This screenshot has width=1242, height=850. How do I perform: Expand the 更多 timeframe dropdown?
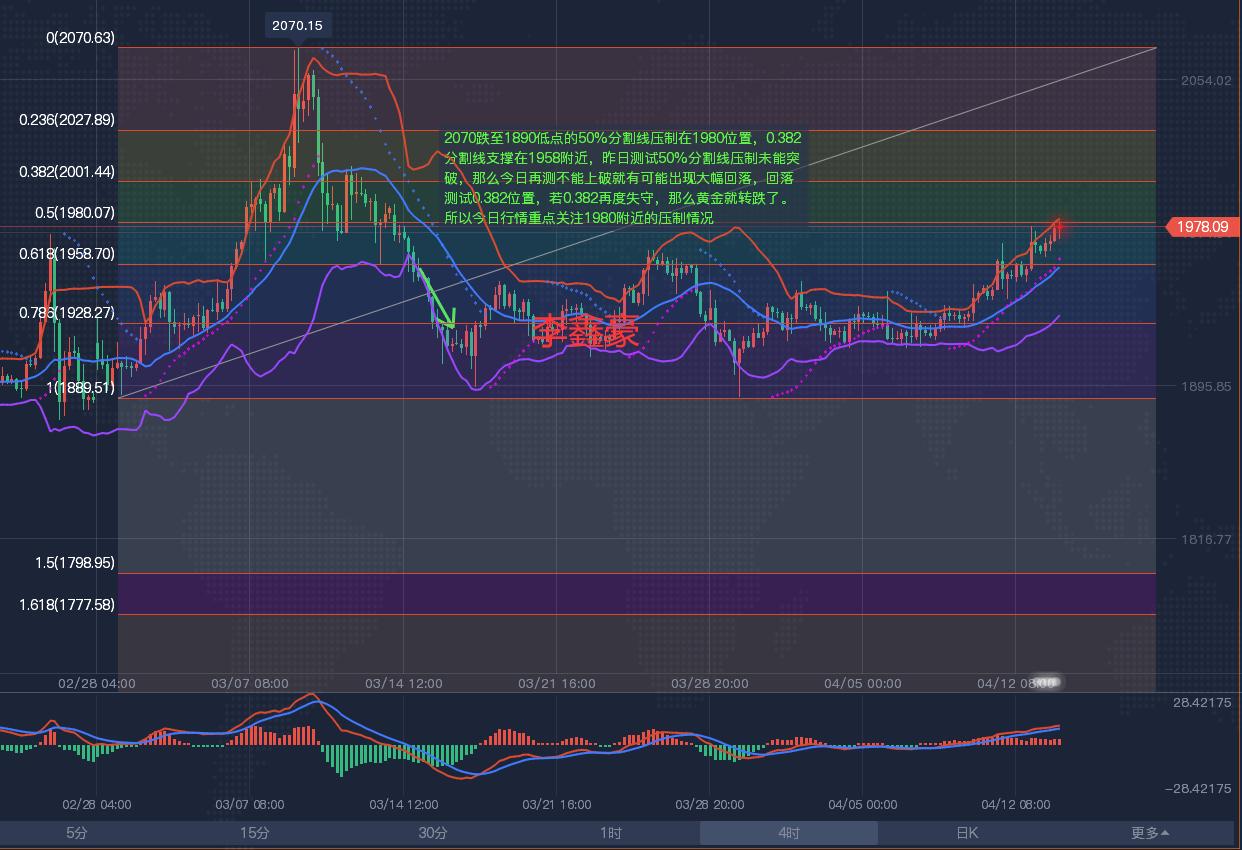tap(1144, 832)
